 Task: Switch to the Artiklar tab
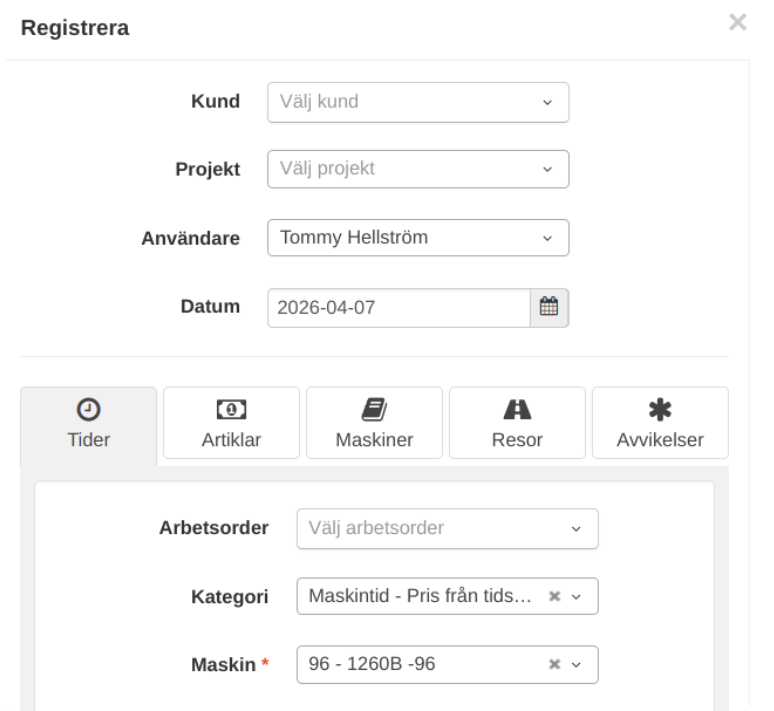pos(231,423)
